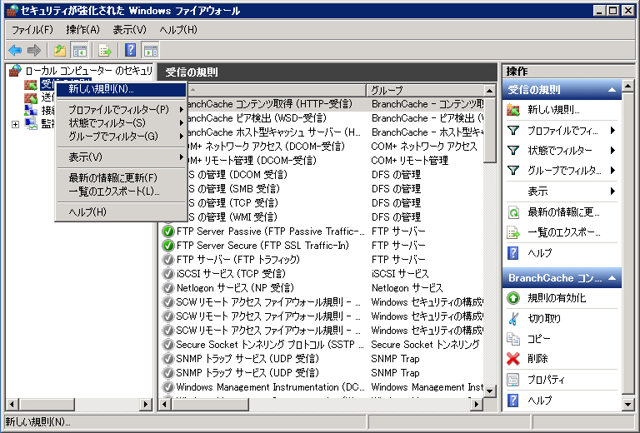
Task: Click the up-one-level folder toolbar icon
Action: click(60, 51)
